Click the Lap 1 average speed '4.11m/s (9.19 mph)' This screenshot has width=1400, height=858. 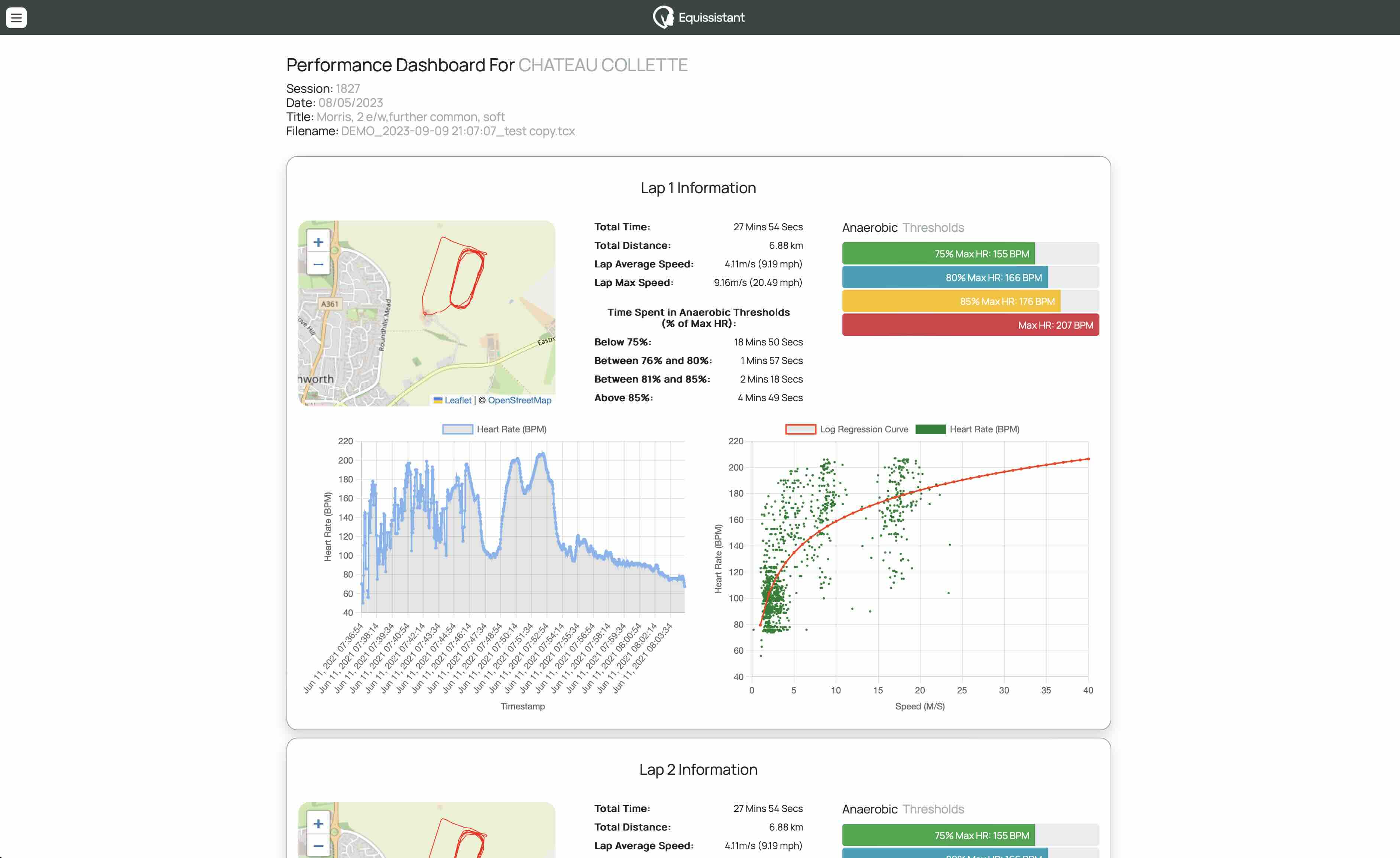click(763, 264)
